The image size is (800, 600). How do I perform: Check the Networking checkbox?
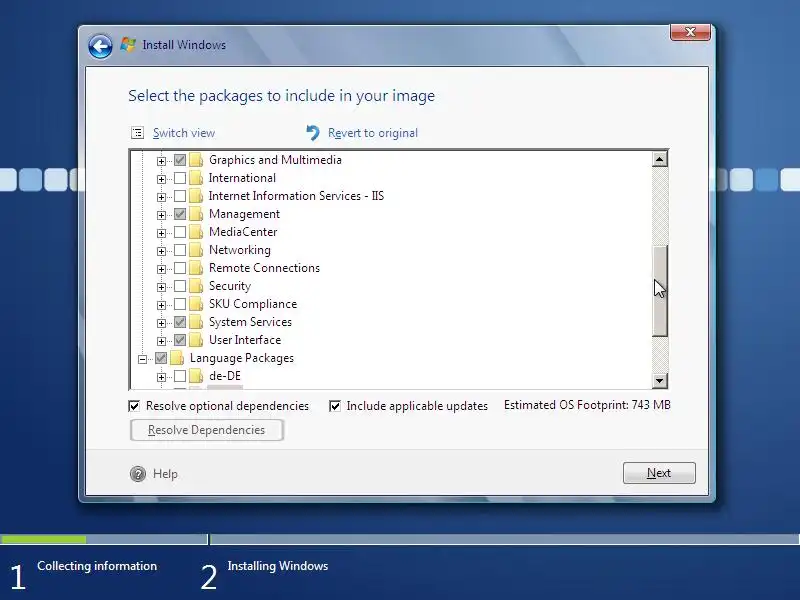tap(180, 250)
